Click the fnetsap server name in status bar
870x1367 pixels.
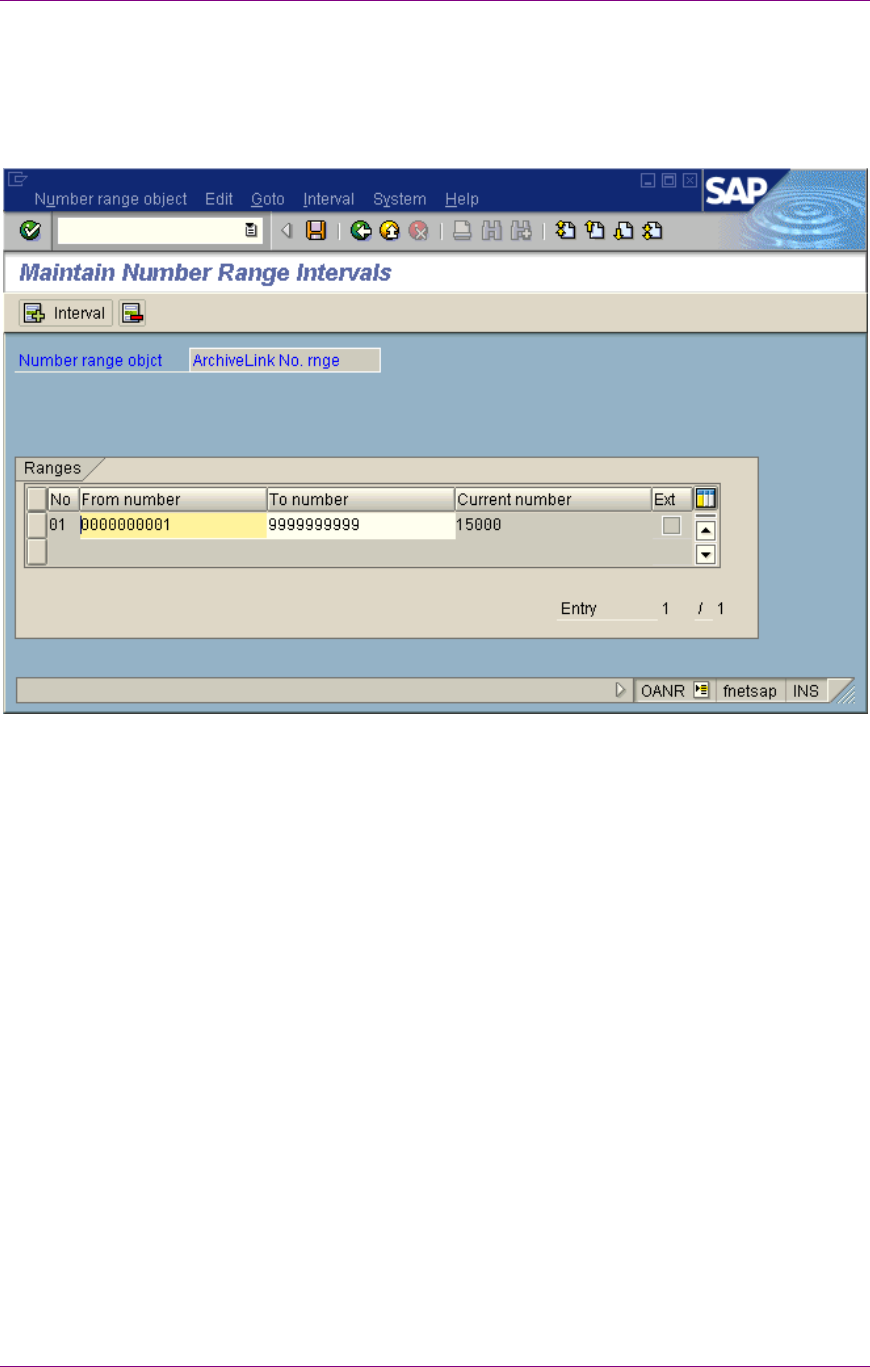pyautogui.click(x=751, y=690)
